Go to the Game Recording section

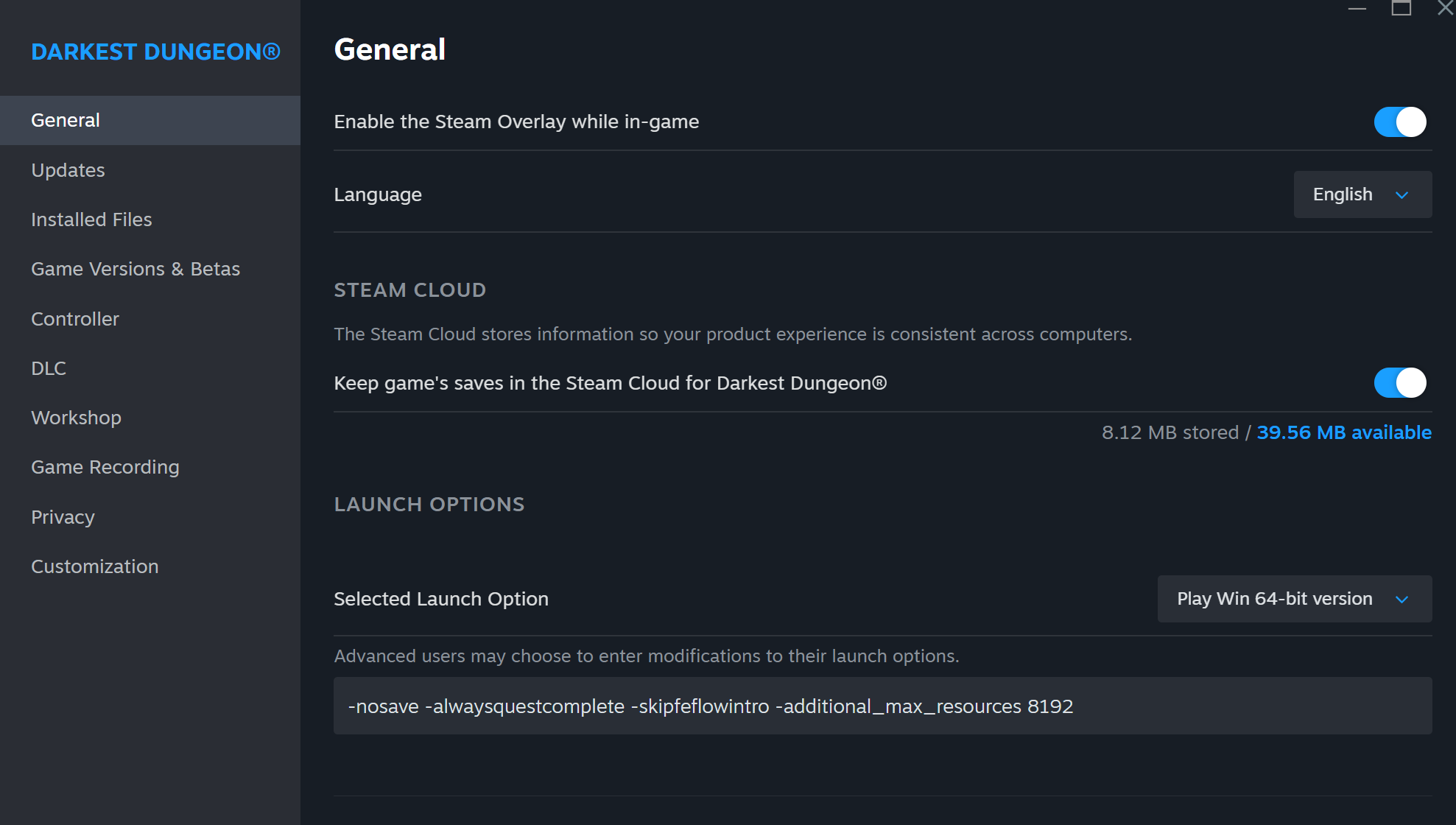click(105, 467)
